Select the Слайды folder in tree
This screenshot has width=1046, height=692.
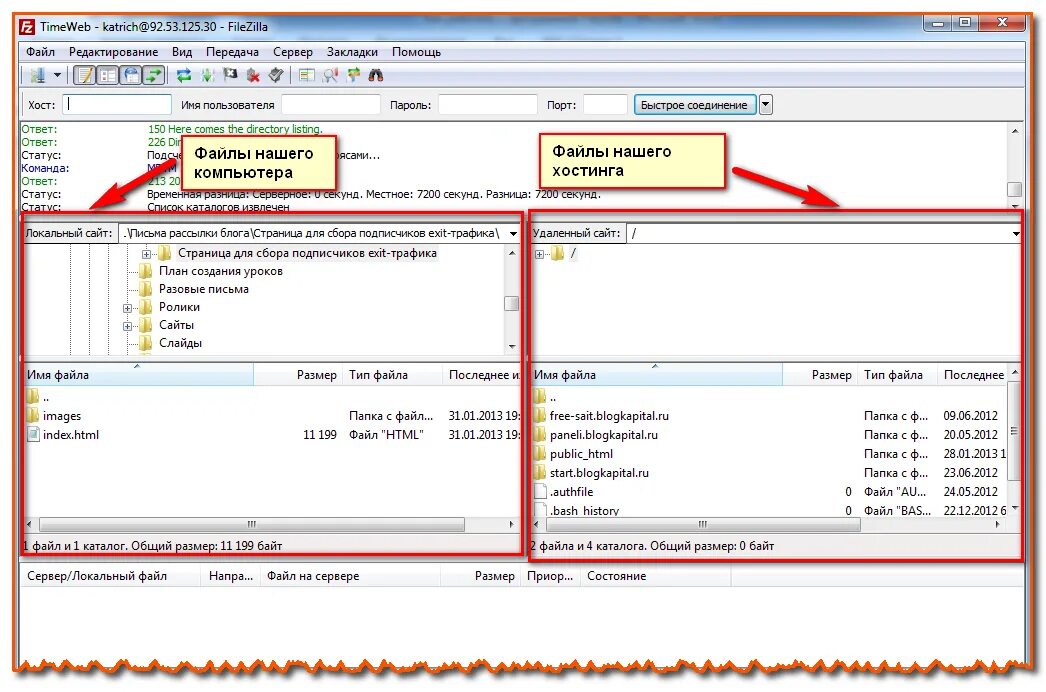(180, 343)
